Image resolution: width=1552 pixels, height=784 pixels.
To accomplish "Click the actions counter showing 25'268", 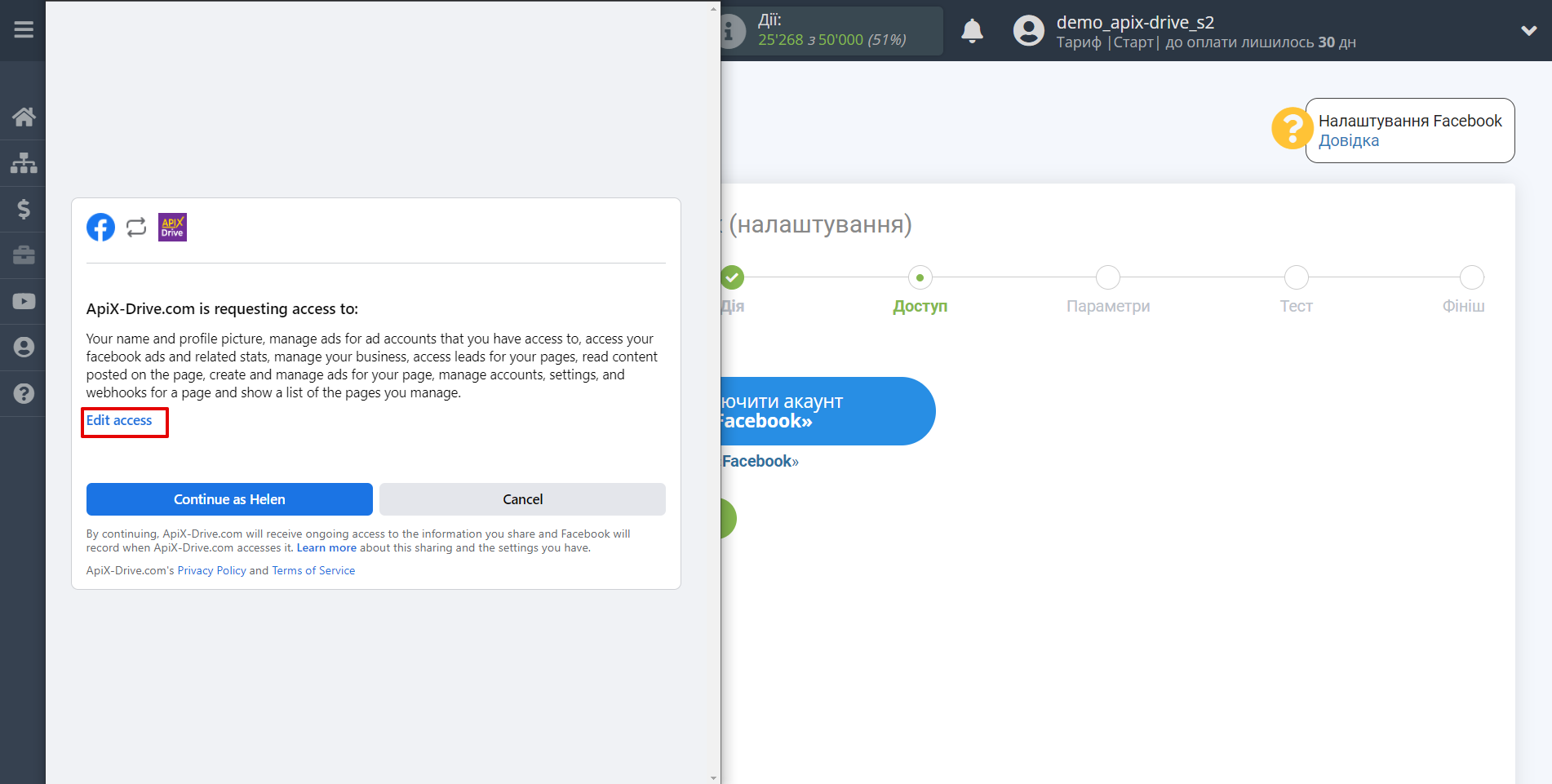I will pyautogui.click(x=831, y=39).
